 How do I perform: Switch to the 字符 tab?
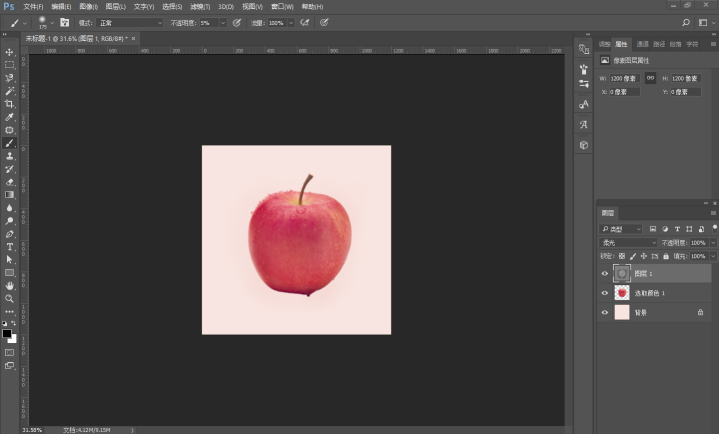[x=692, y=44]
